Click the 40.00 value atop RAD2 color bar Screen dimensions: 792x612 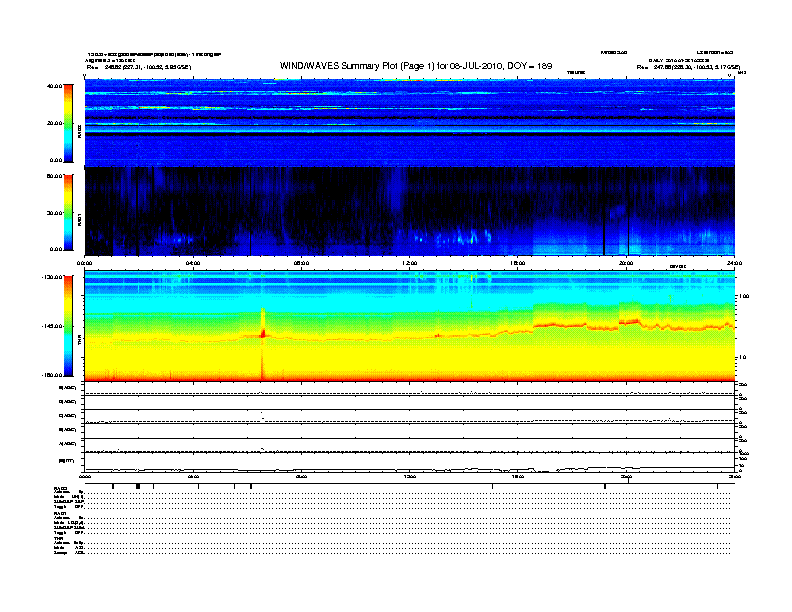pos(54,86)
